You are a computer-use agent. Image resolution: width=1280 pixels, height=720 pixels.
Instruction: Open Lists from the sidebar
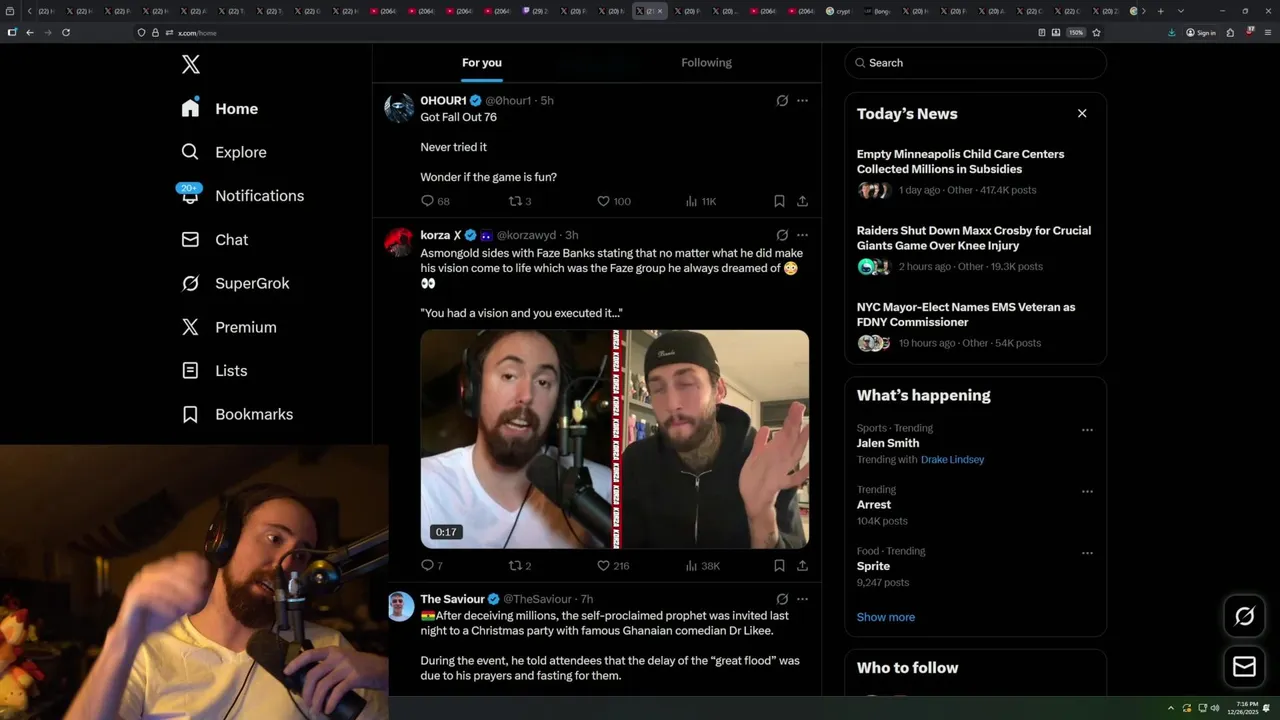pos(214,371)
